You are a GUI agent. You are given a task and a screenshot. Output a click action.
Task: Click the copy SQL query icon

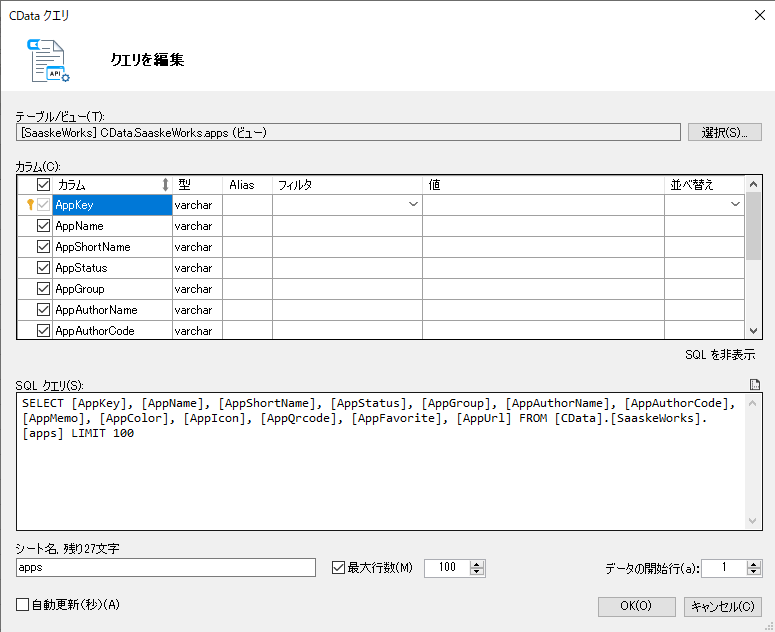click(x=754, y=384)
